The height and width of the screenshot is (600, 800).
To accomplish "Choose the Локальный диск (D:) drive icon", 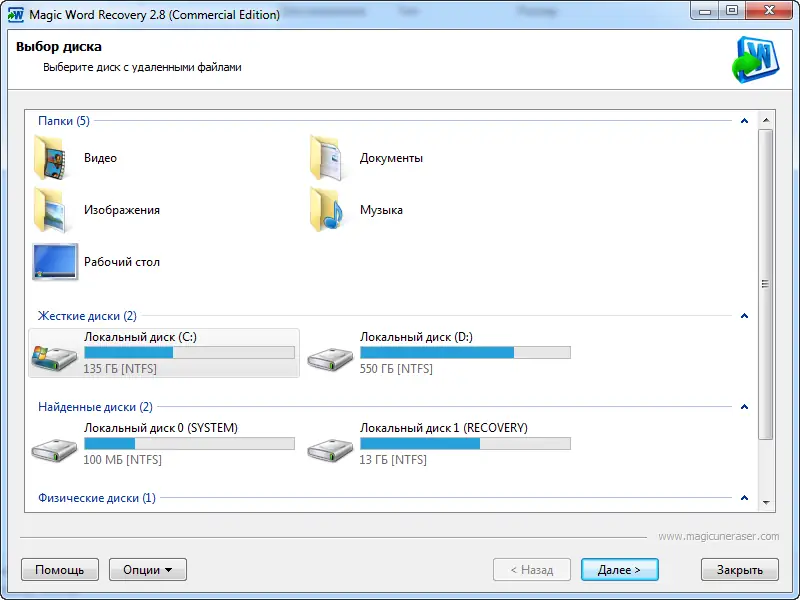I will pos(330,359).
